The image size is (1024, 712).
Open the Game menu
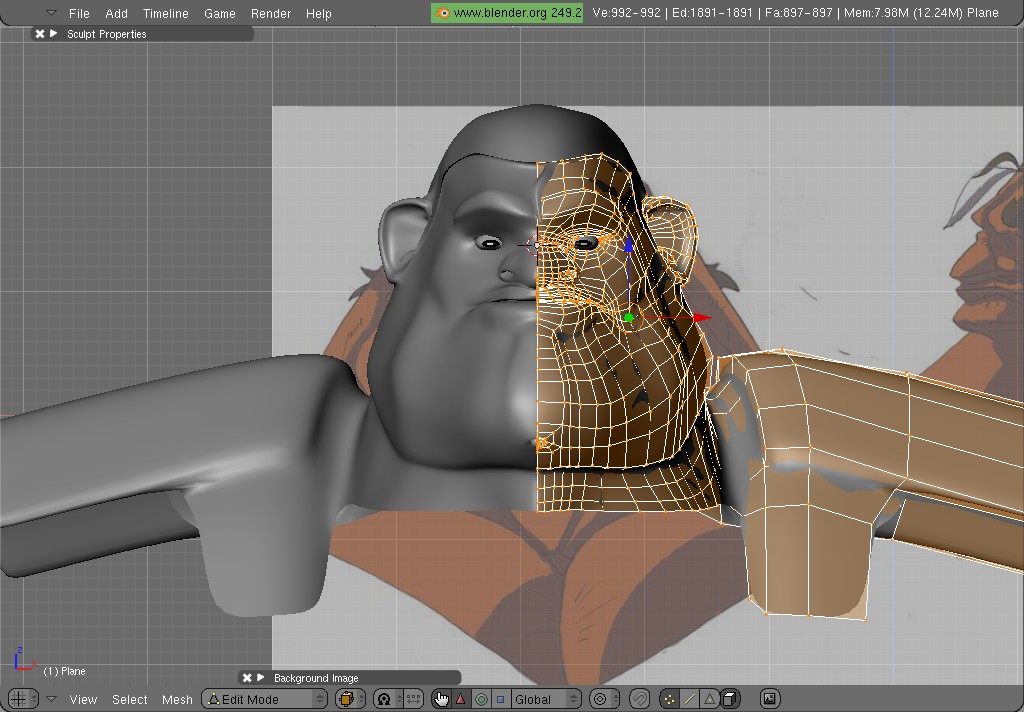pyautogui.click(x=219, y=13)
